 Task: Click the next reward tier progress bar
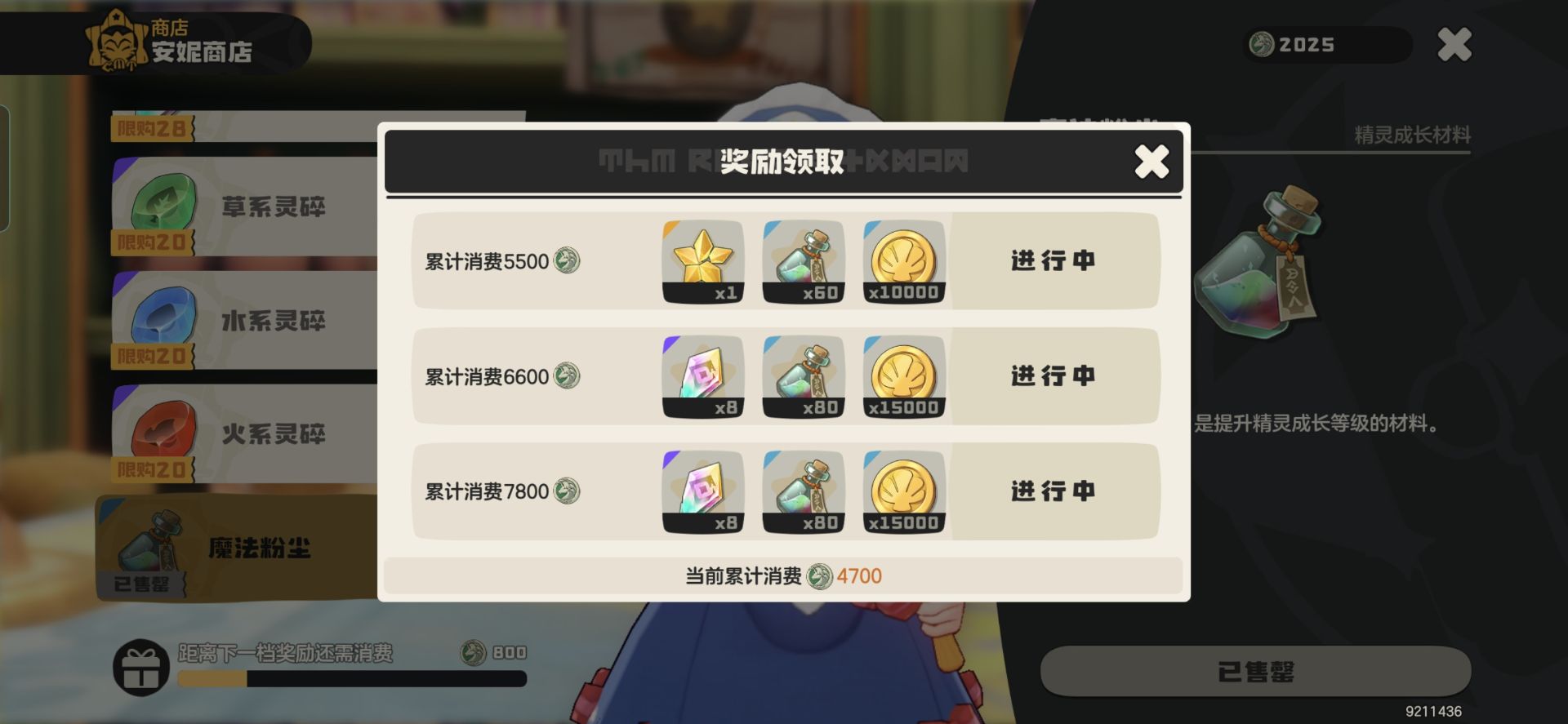(352, 679)
